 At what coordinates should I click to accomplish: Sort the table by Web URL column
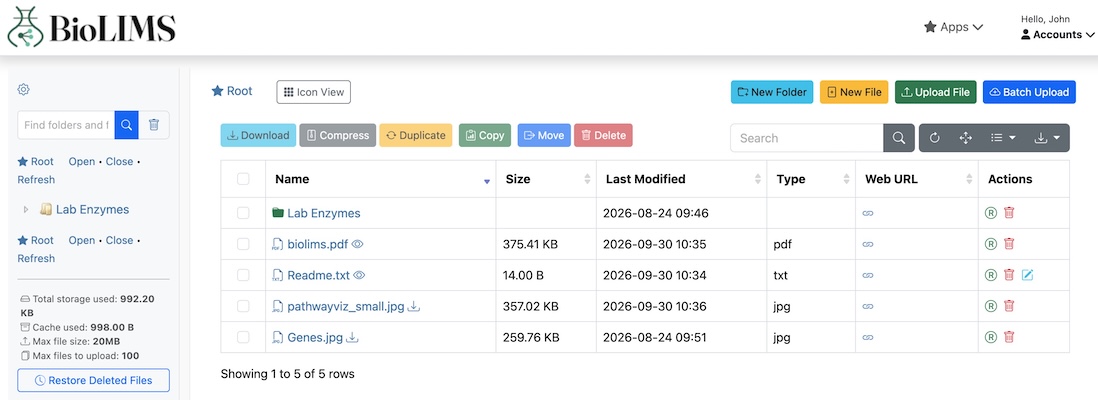tap(917, 179)
